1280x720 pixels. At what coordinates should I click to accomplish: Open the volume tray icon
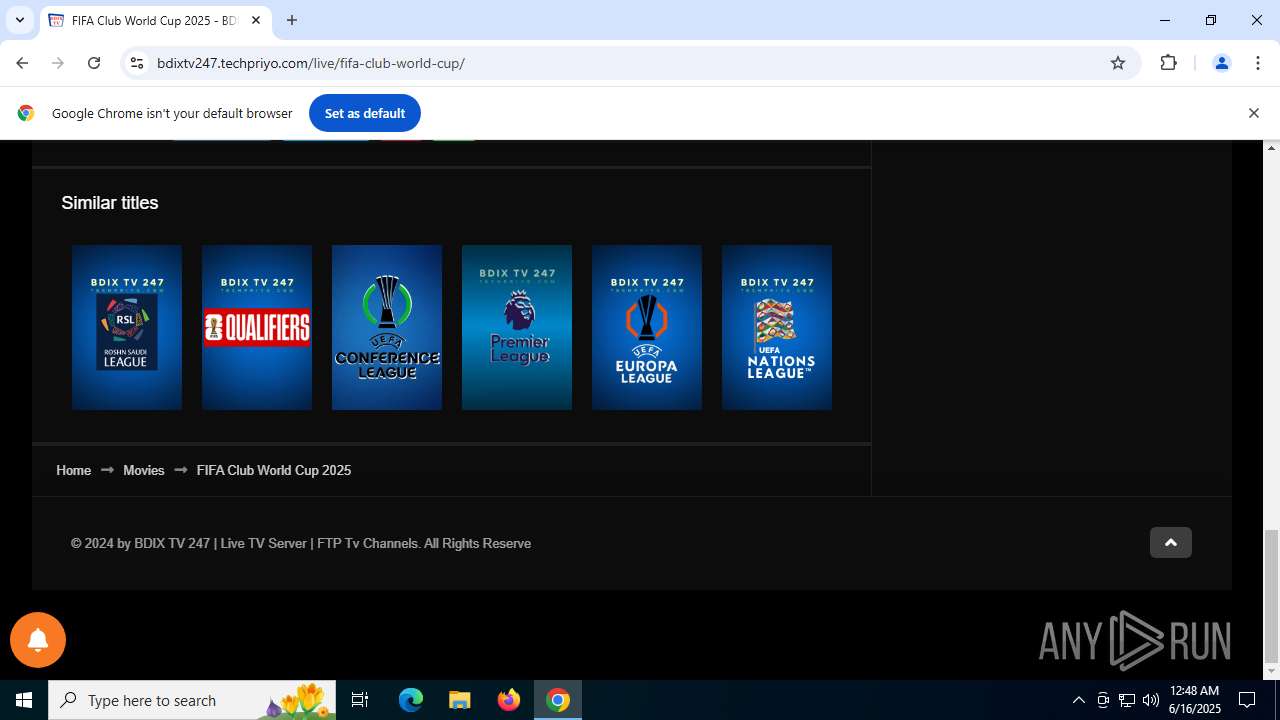pos(1150,700)
